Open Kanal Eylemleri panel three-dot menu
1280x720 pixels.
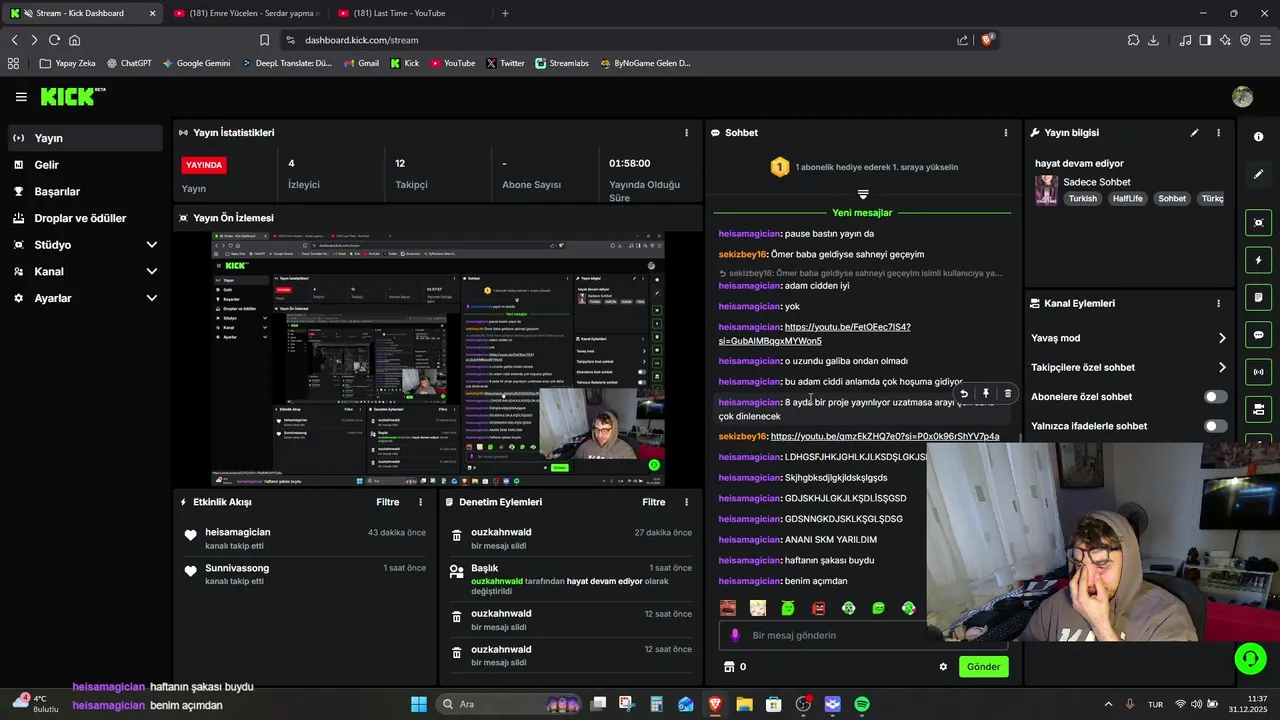click(x=1218, y=303)
